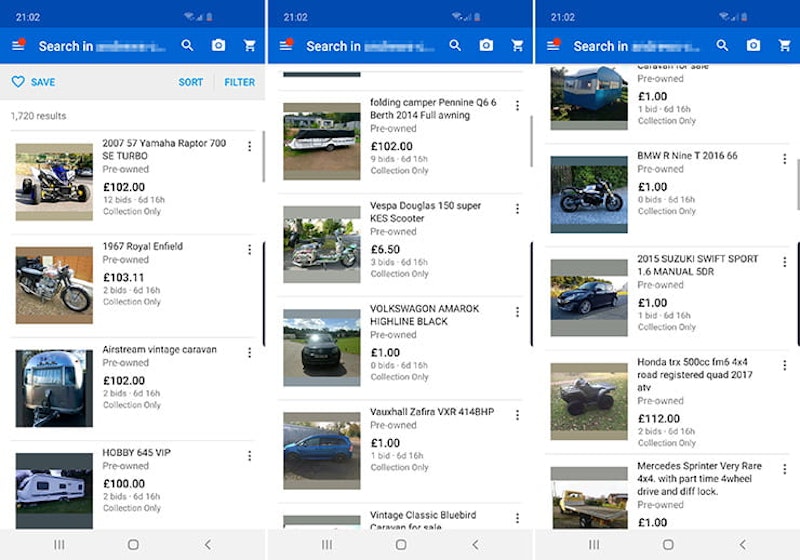Screen dimensions: 800x560
Task: Open camera image search in middle screen
Action: [x=486, y=45]
